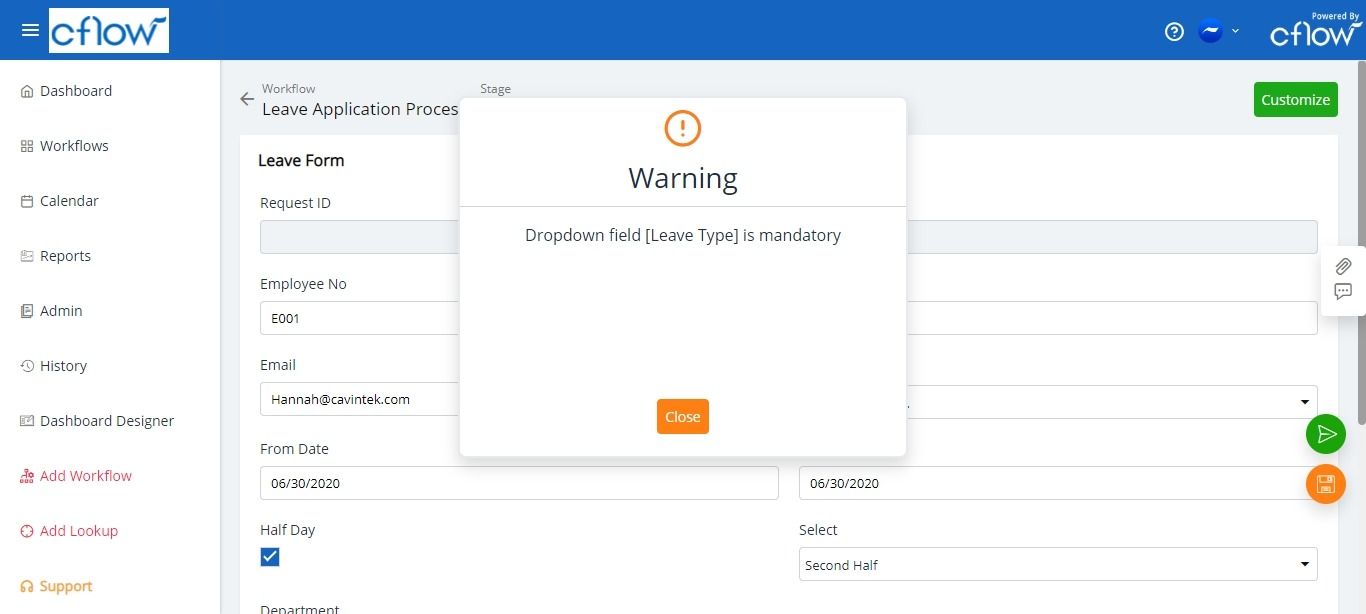Open the Reports section from the sidebar
This screenshot has width=1366, height=614.
(65, 255)
